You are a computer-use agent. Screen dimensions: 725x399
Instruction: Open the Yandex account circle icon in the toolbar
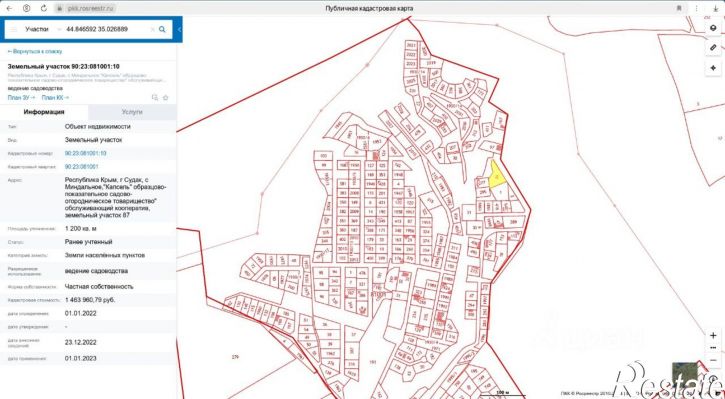26,8
